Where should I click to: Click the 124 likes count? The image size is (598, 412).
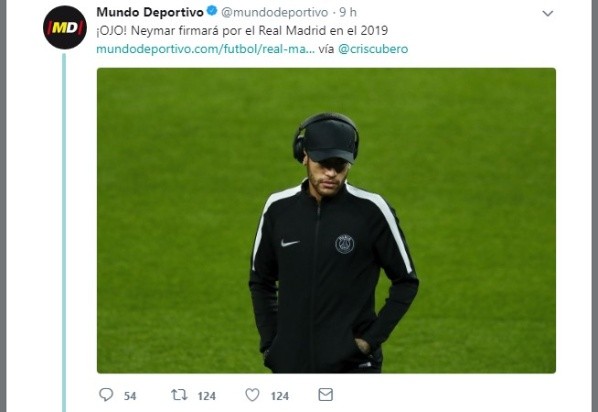[280, 396]
